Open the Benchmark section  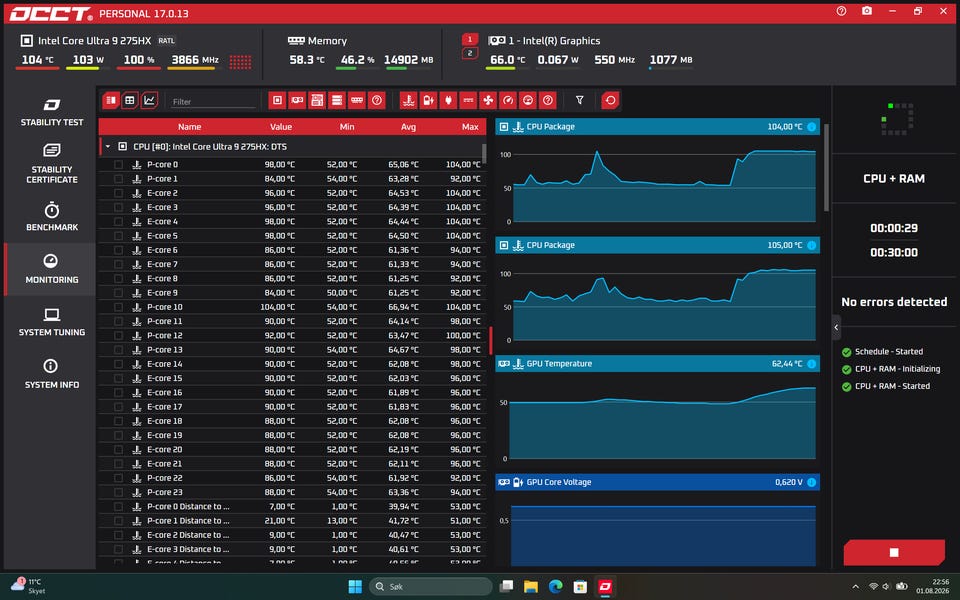coord(51,217)
